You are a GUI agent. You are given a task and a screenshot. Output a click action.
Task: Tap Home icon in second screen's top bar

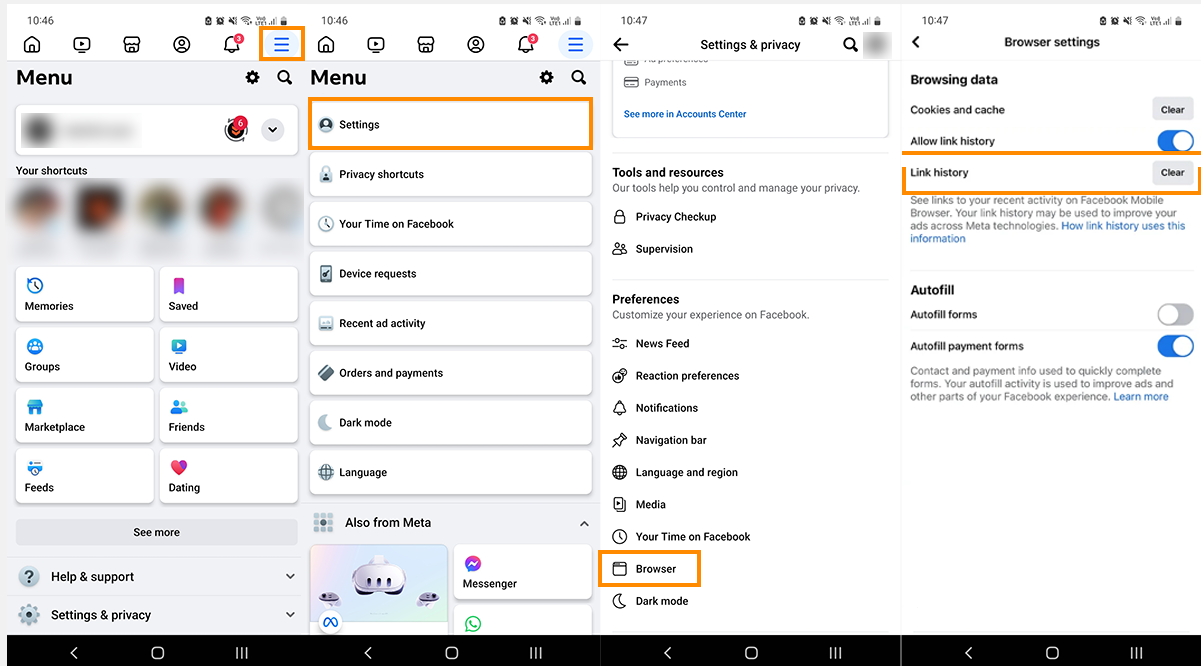pos(326,44)
